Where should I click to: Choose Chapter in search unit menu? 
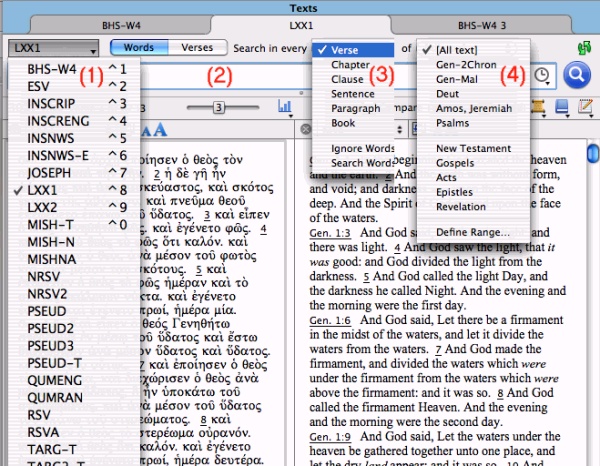point(353,65)
